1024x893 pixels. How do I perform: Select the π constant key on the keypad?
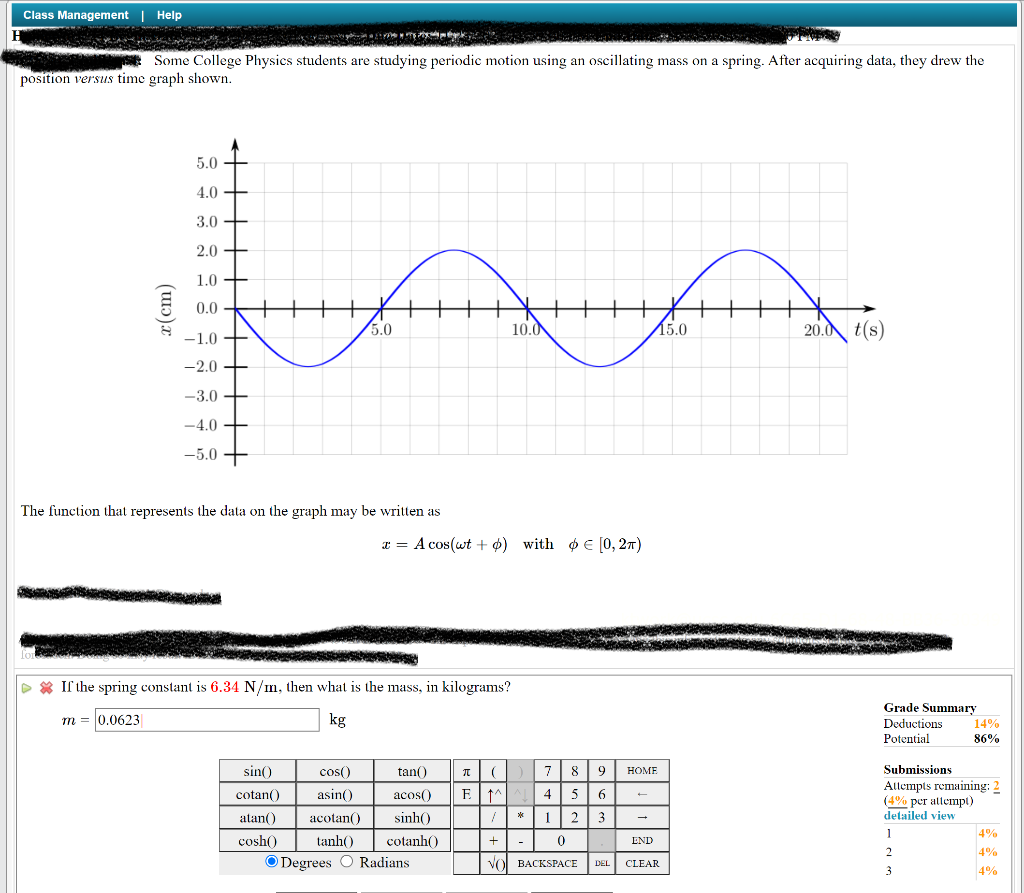463,771
